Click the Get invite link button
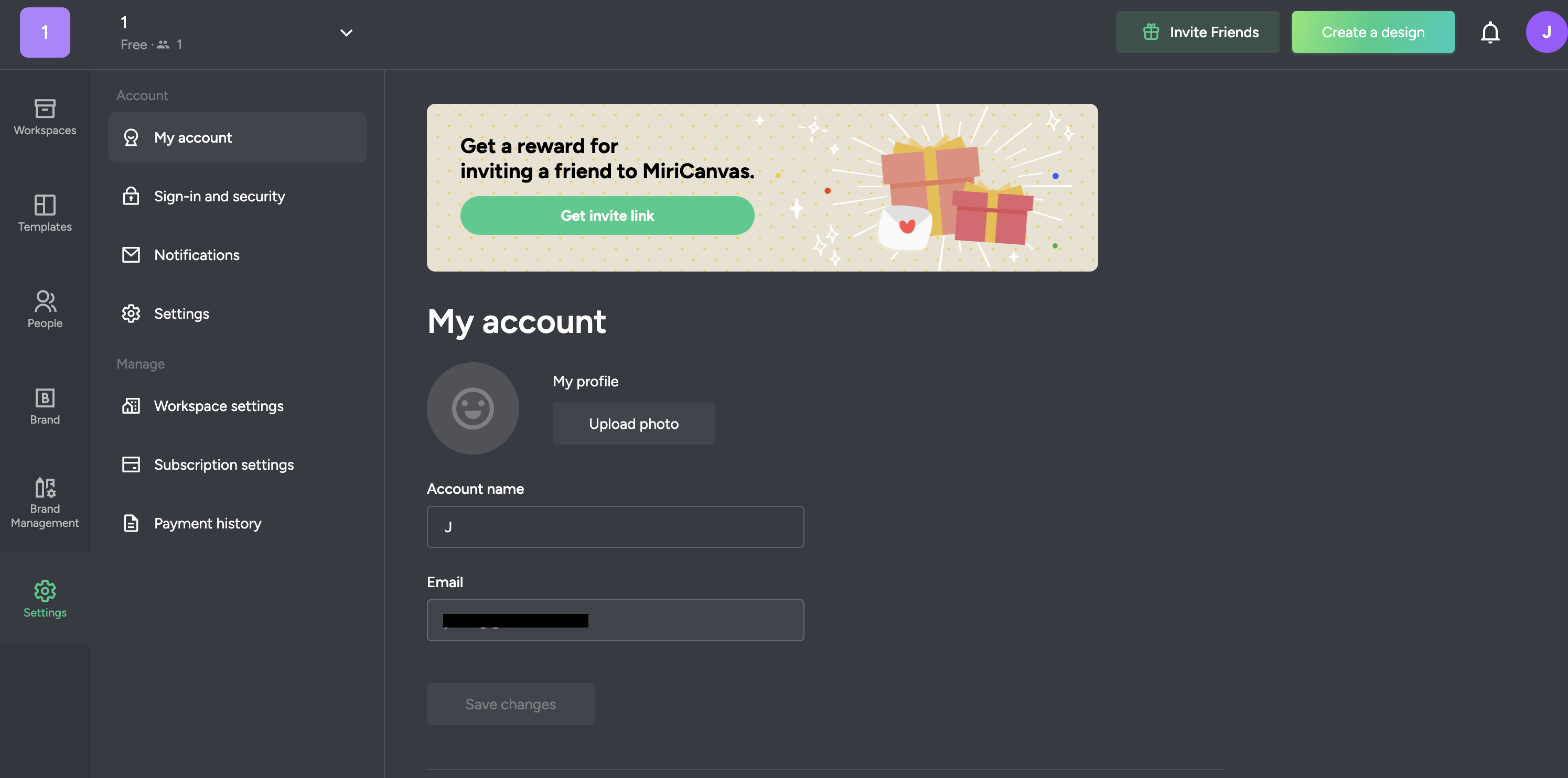 coord(607,215)
